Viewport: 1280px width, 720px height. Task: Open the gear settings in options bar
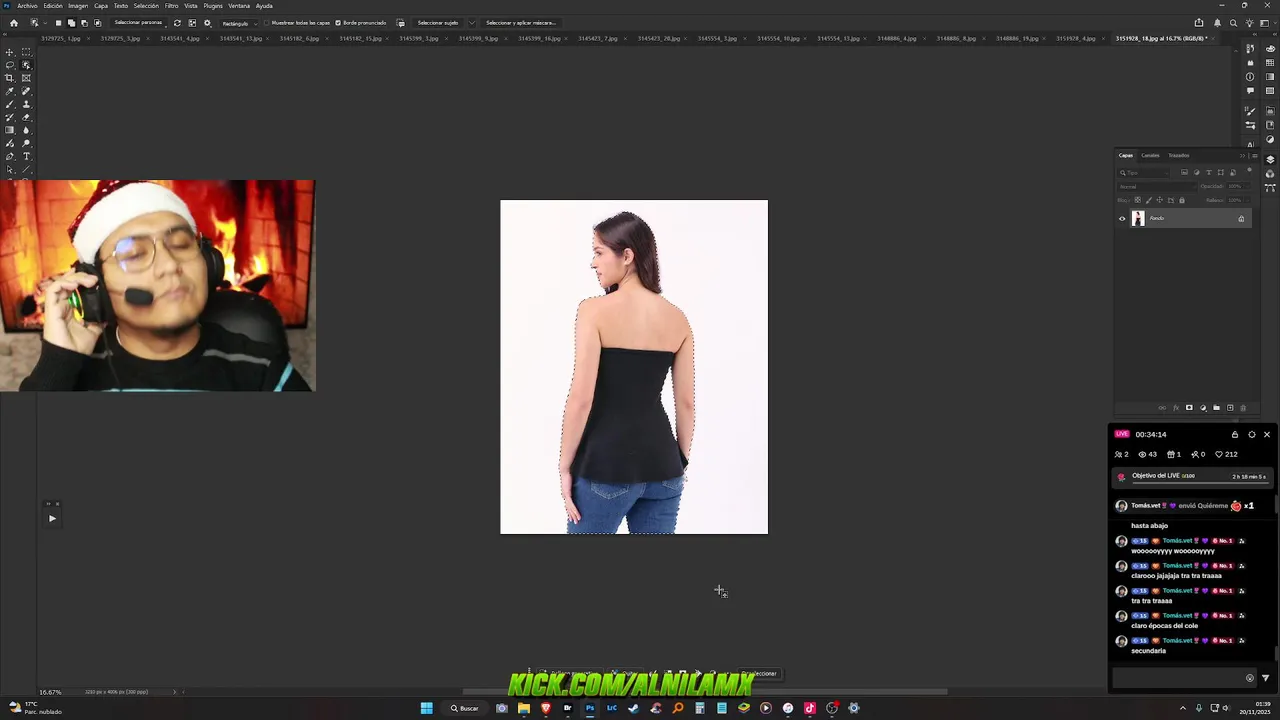point(207,23)
